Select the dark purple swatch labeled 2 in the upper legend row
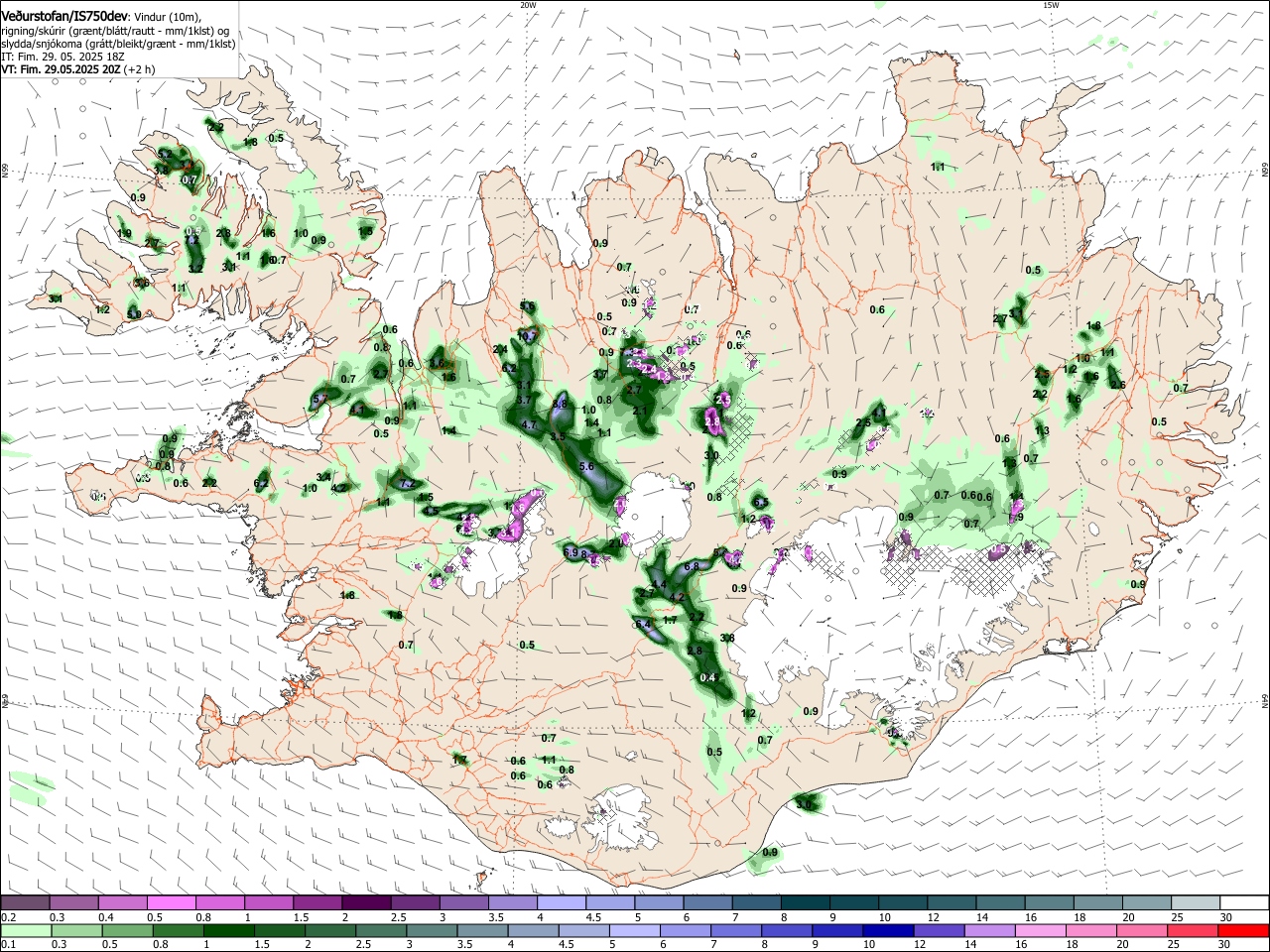This screenshot has width=1270, height=952. 366,903
